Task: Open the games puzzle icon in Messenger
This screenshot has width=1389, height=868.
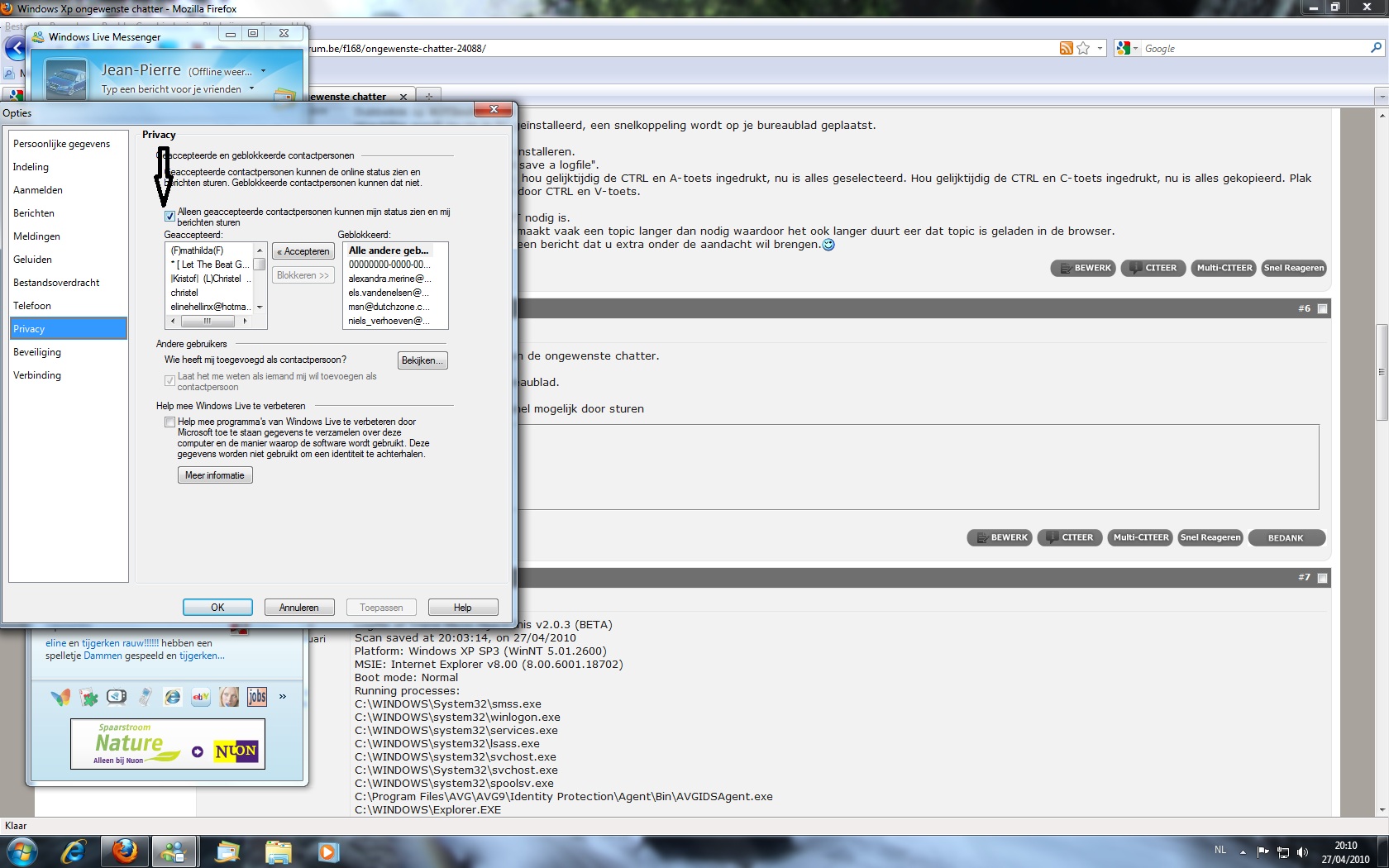Action: click(x=89, y=697)
